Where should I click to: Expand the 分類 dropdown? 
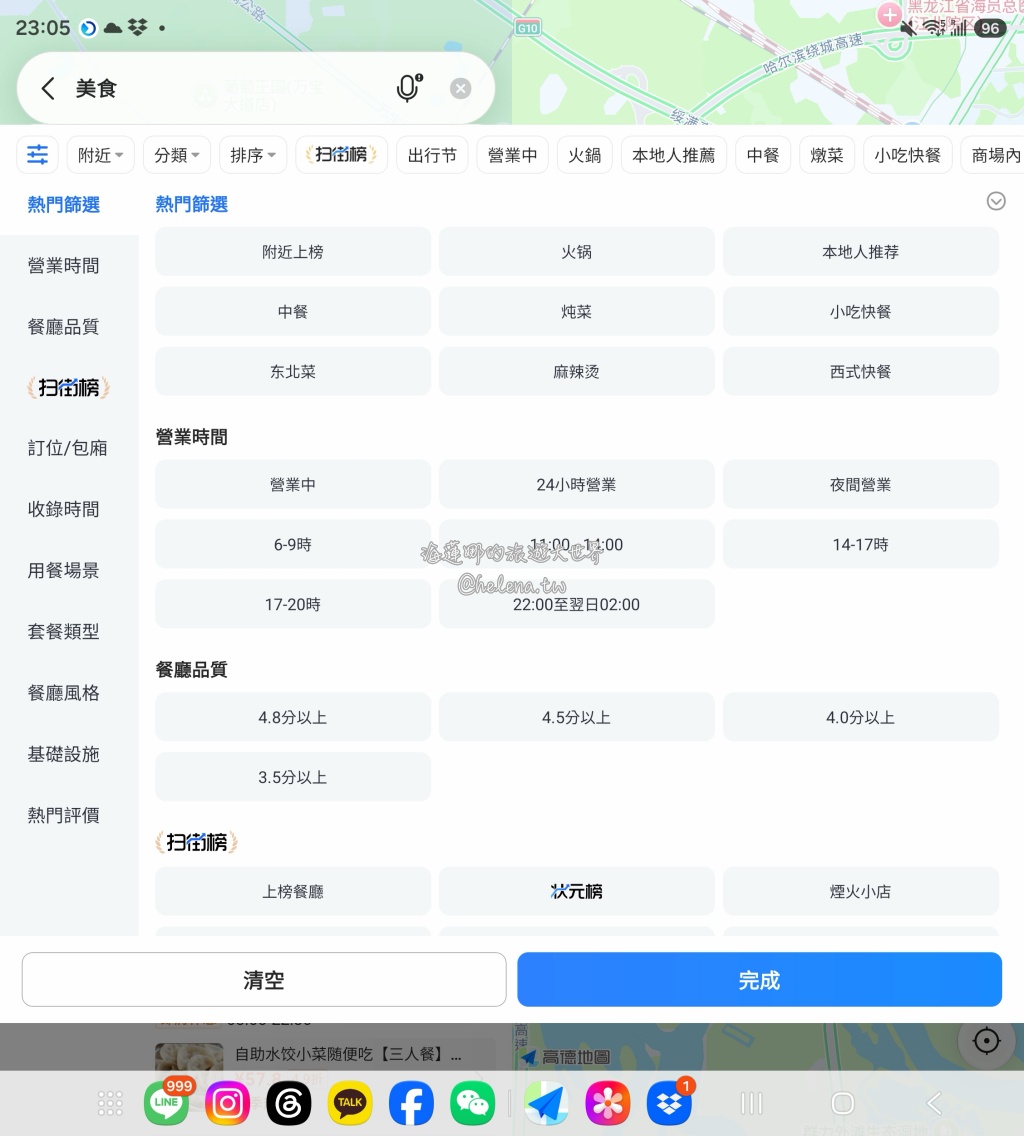click(x=177, y=154)
